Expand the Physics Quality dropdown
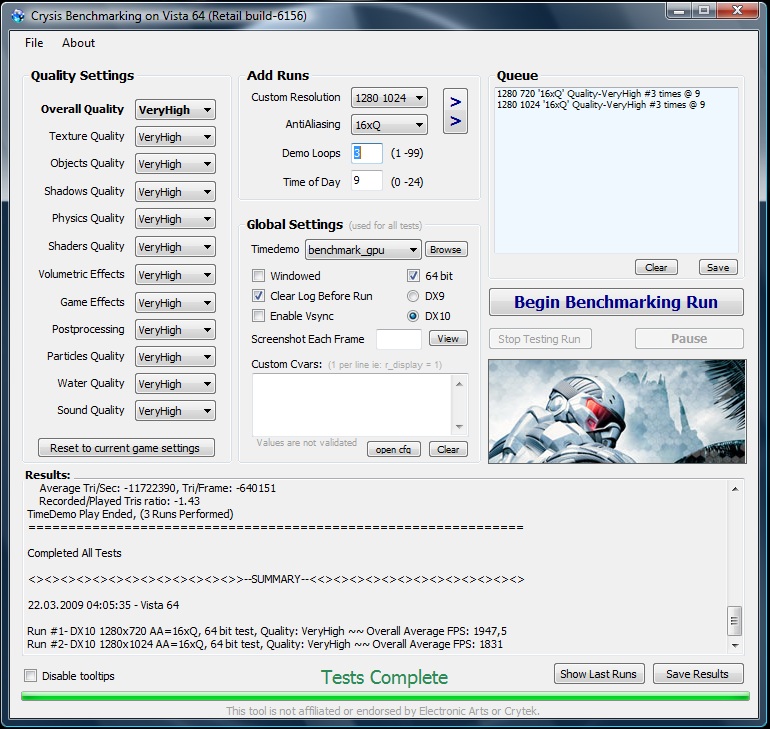Screen dimensions: 770x729 [175, 219]
